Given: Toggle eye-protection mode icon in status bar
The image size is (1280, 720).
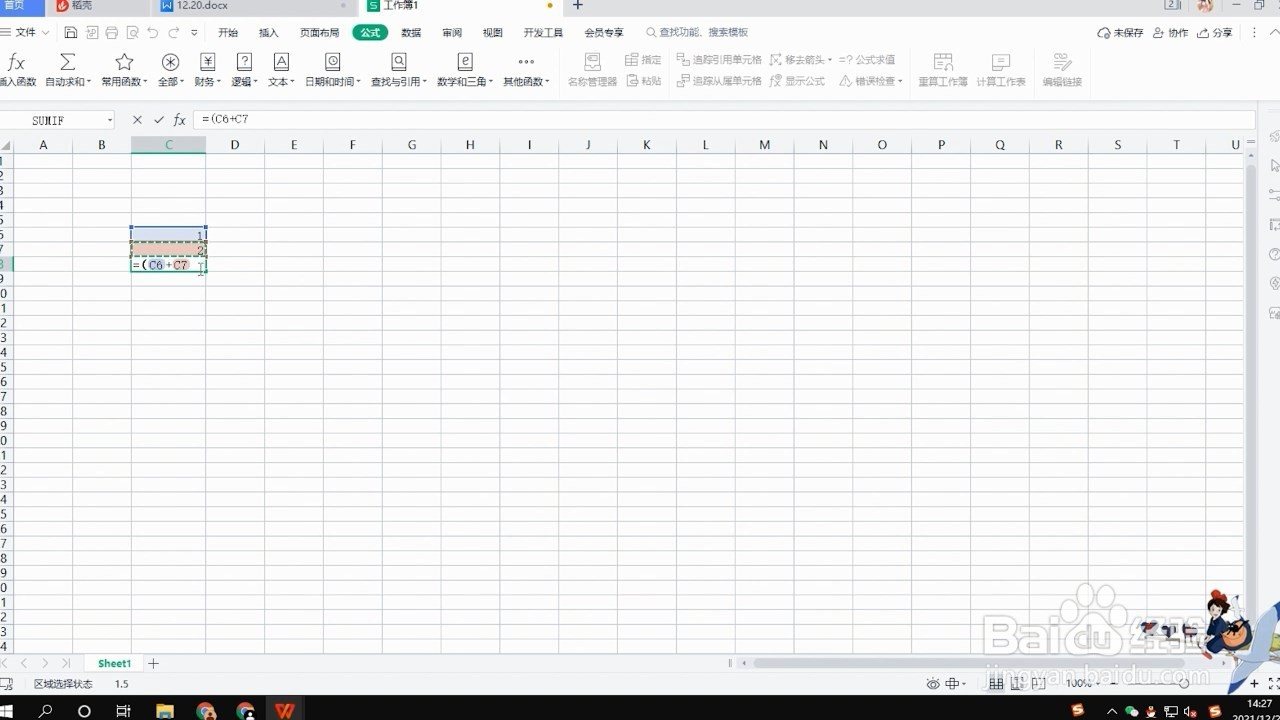Looking at the screenshot, I should pos(932,684).
